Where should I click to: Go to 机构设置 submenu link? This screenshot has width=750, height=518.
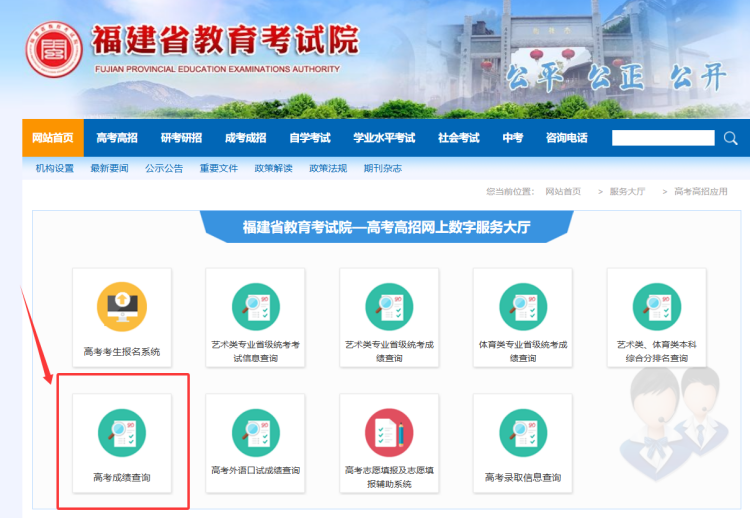55,168
